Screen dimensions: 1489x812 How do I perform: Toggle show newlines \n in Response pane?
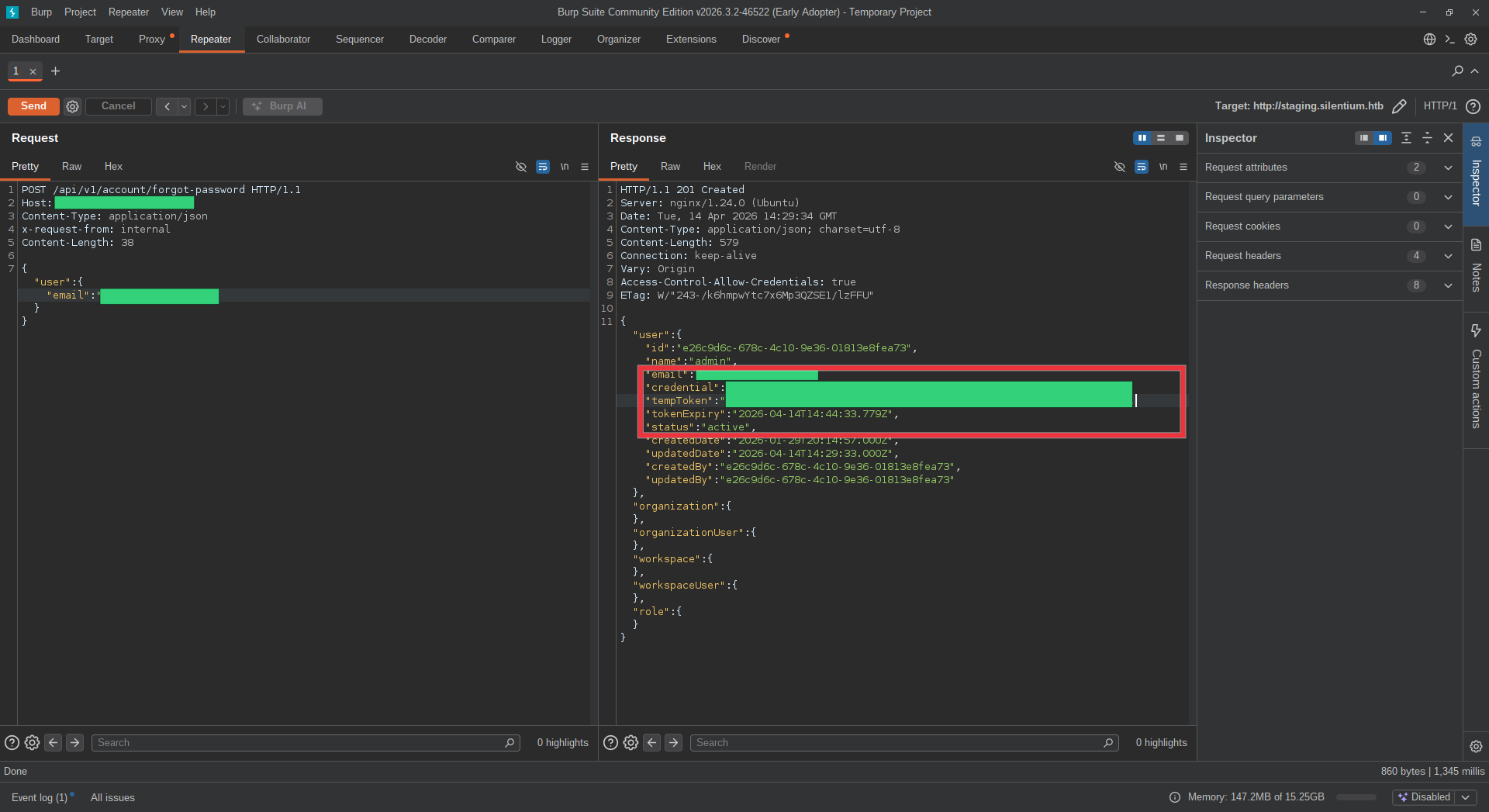(1163, 167)
